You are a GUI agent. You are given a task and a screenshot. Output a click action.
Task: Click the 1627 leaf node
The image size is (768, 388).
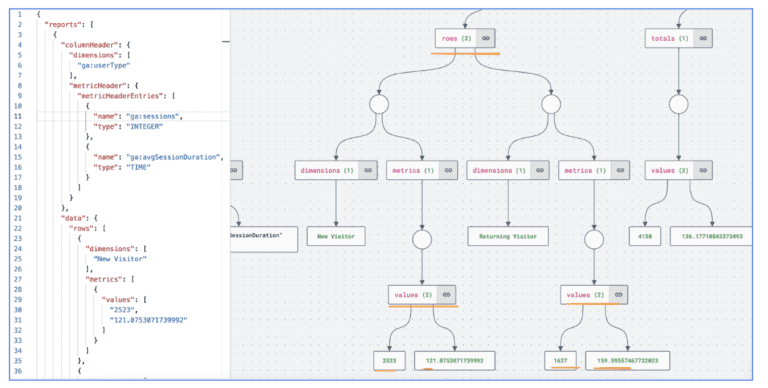pyautogui.click(x=560, y=361)
